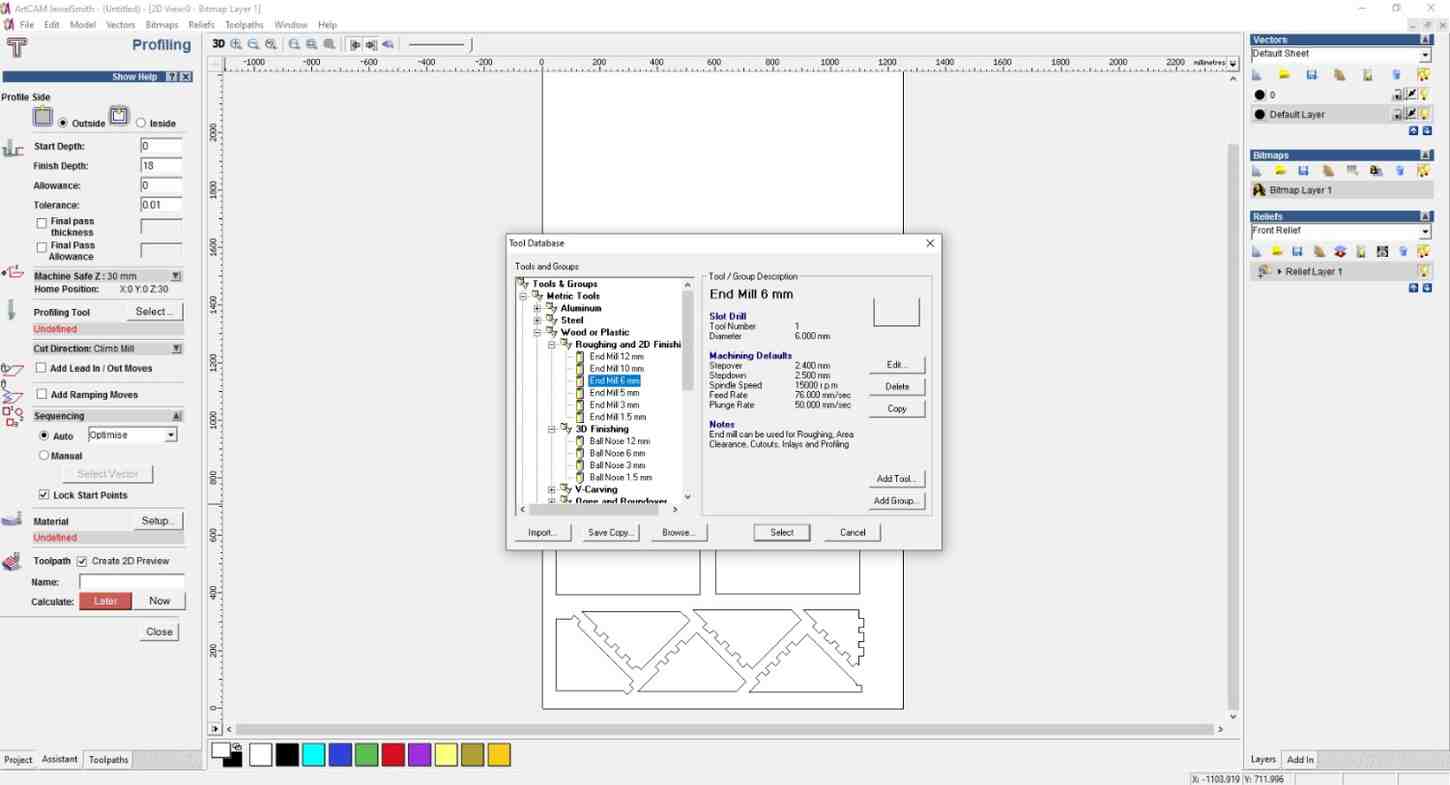The image size is (1450, 785).
Task: Open the Toolpaths menu
Action: [x=244, y=24]
